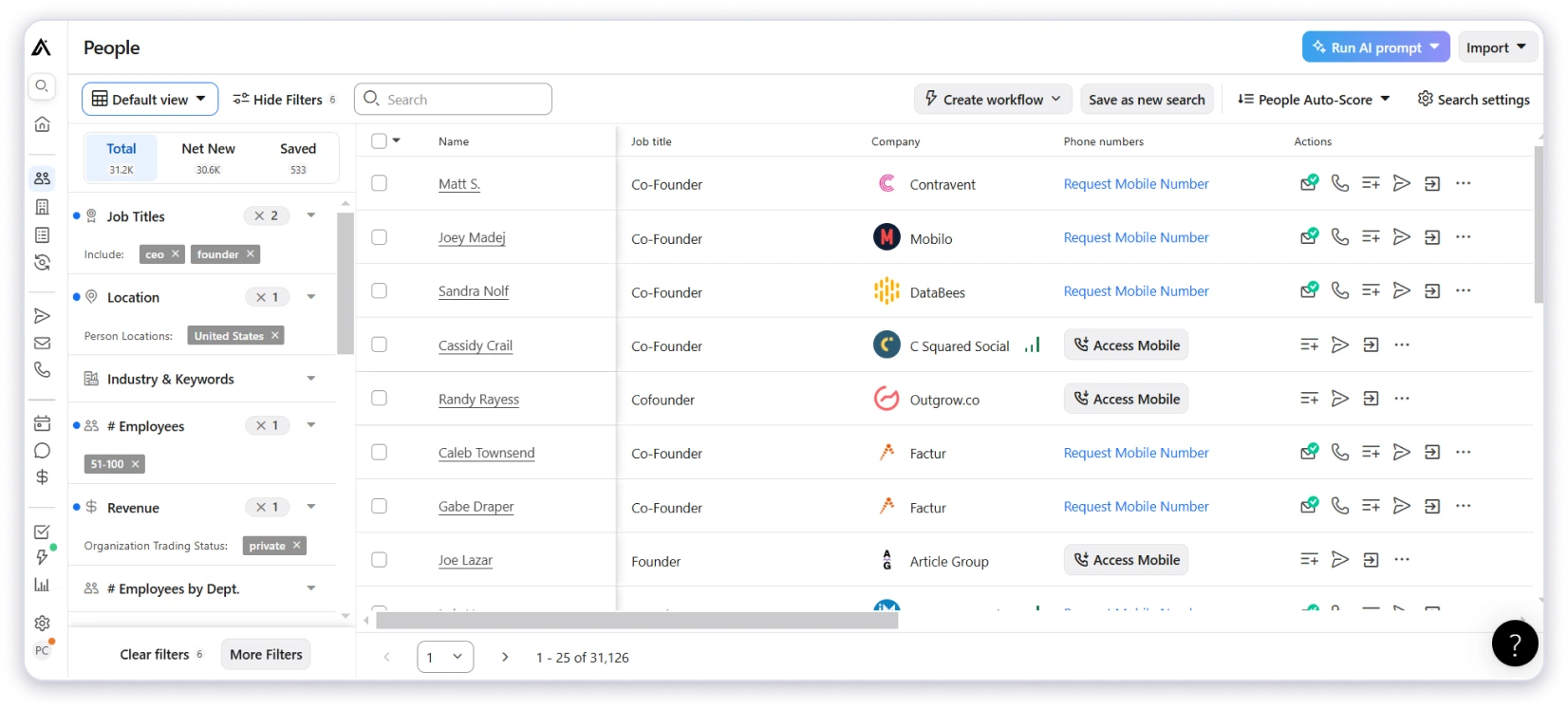Switch to the Saved tab
The width and height of the screenshot is (1568, 709).
298,157
